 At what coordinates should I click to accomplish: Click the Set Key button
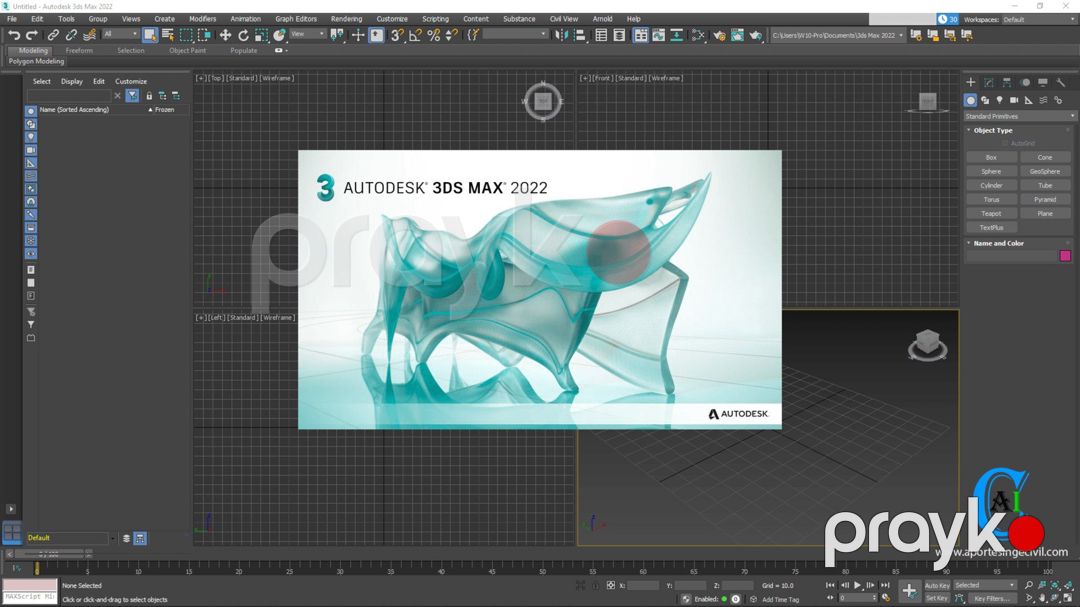937,599
